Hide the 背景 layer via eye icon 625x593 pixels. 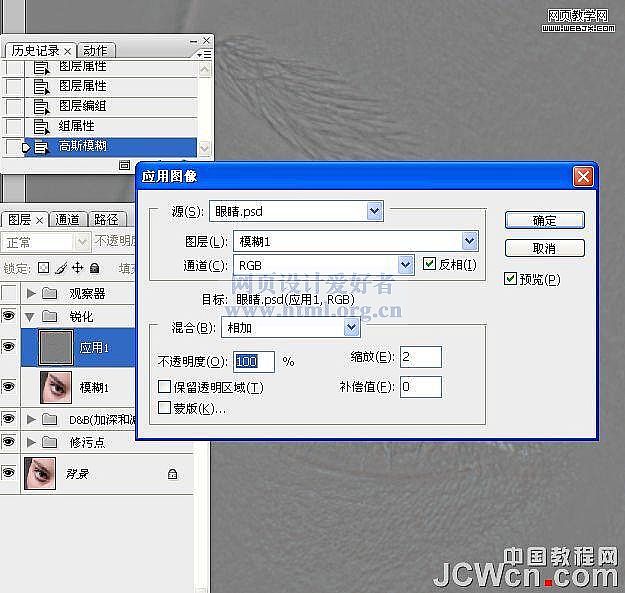(x=9, y=473)
